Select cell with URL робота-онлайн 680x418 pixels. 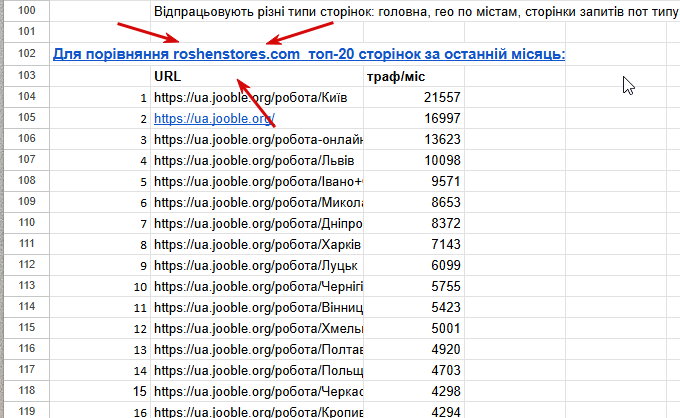pyautogui.click(x=257, y=139)
